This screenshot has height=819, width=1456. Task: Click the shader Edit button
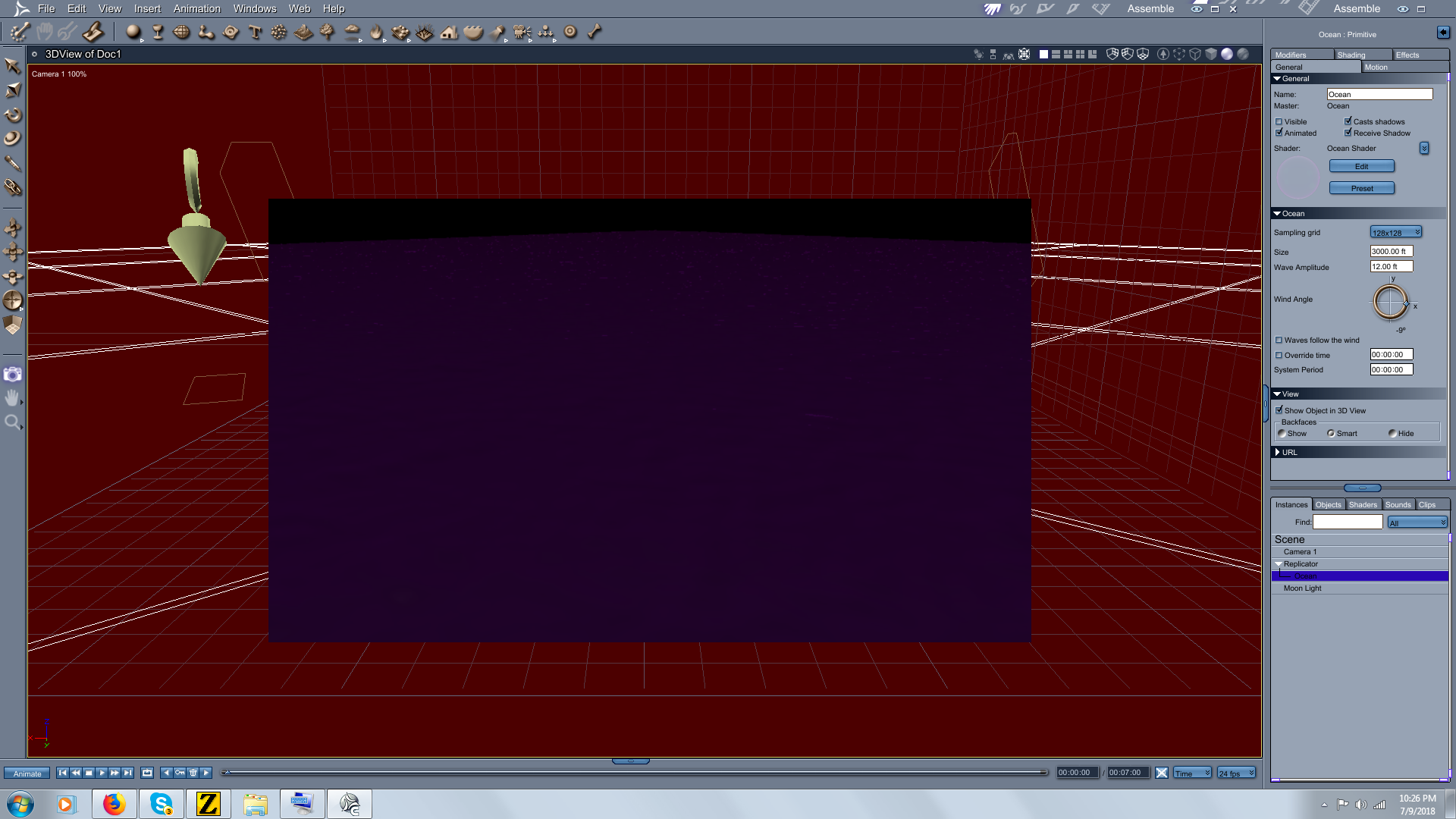coord(1361,167)
